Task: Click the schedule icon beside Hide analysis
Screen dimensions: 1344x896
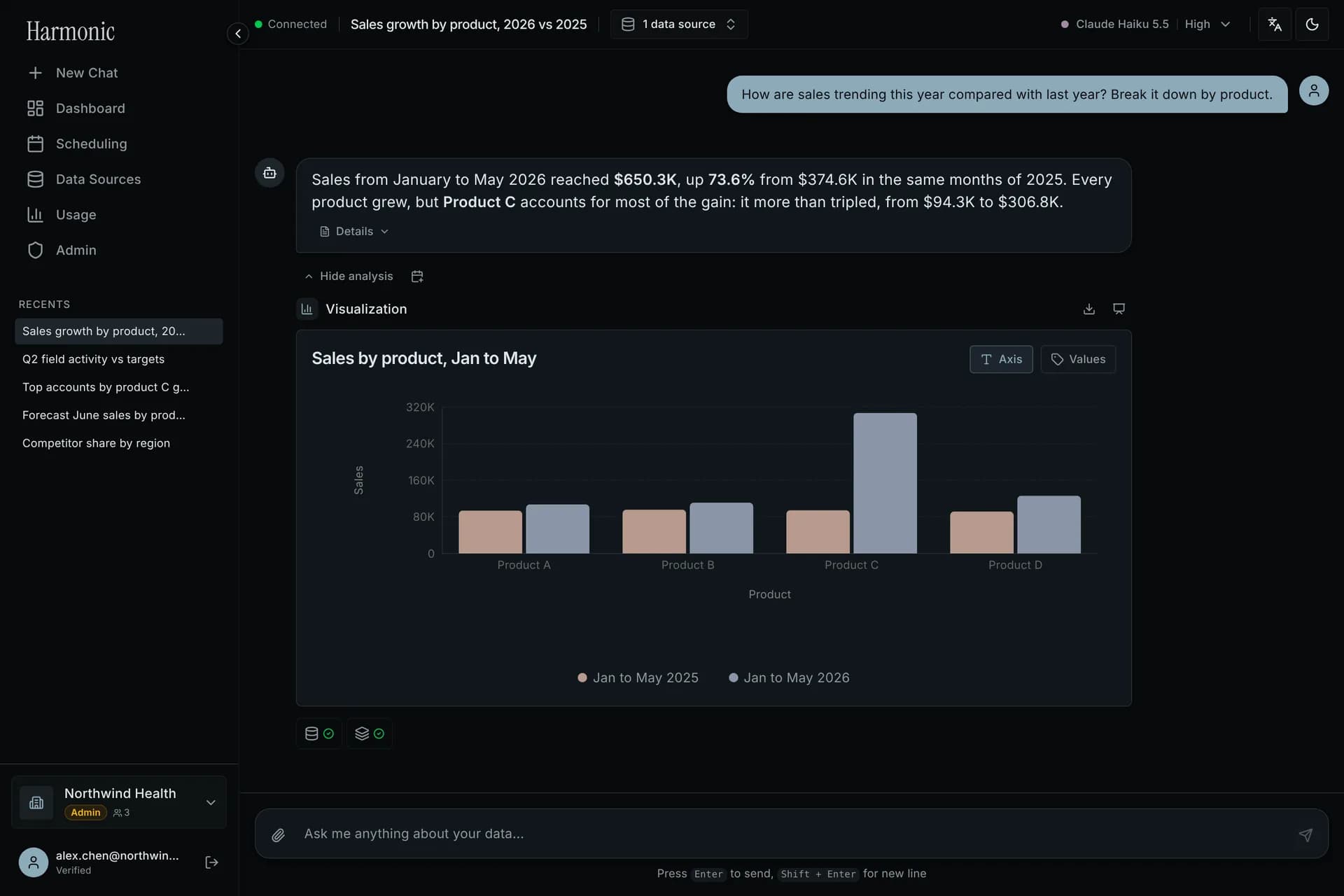Action: coord(417,276)
